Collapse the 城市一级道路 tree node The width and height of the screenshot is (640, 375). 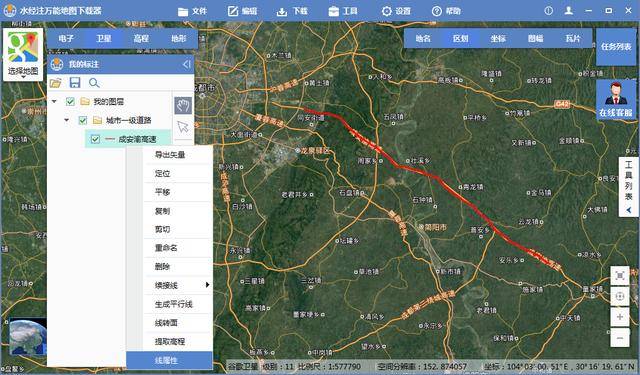click(67, 120)
